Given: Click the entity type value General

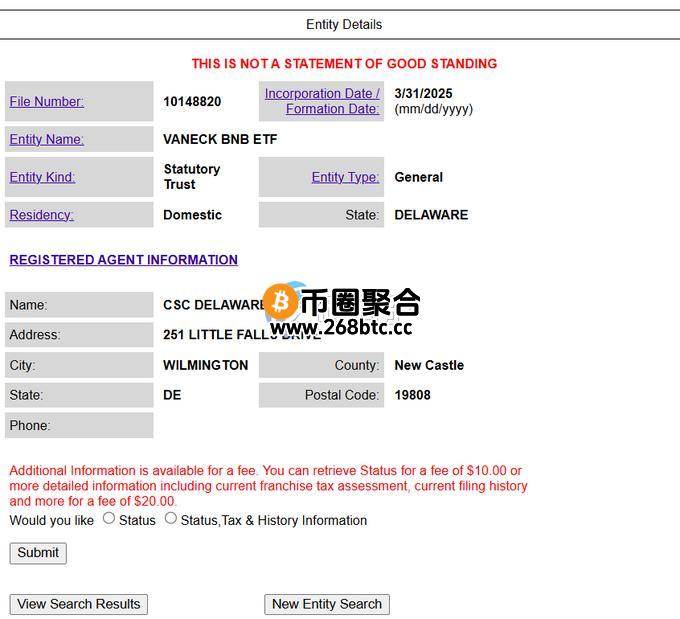Looking at the screenshot, I should (418, 177).
